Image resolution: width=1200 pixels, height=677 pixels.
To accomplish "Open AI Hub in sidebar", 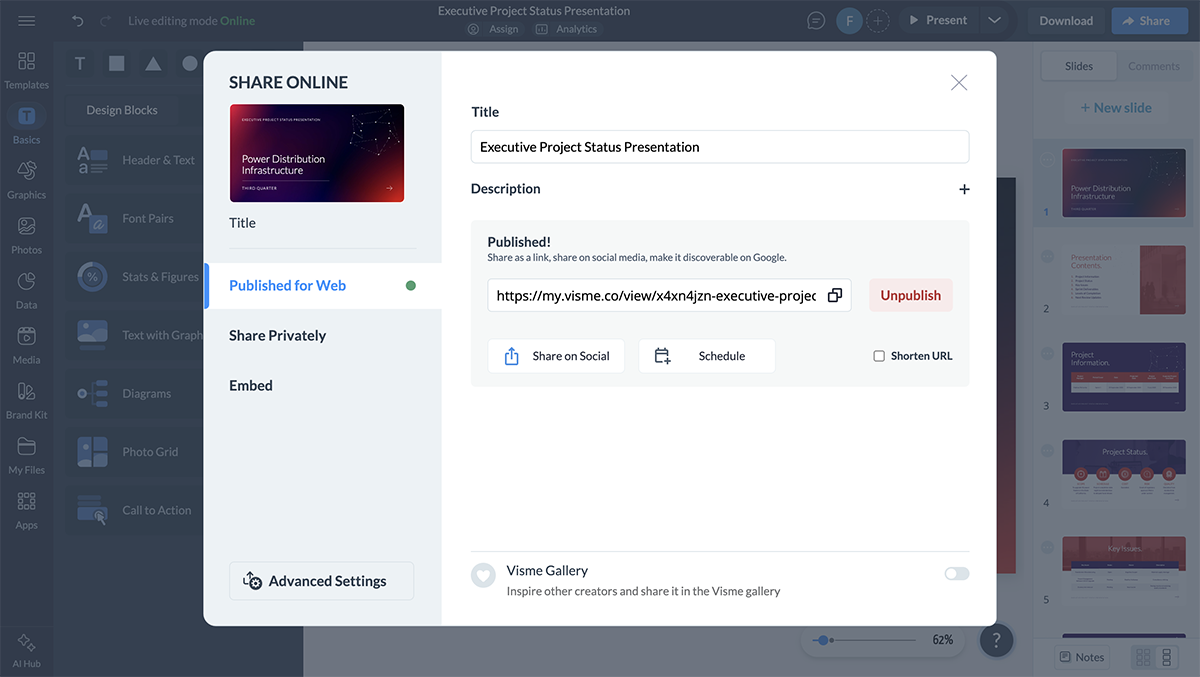I will tap(27, 649).
